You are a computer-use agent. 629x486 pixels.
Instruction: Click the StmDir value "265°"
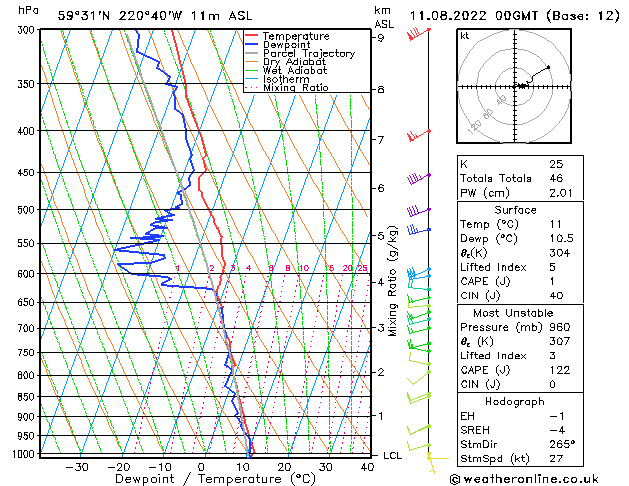[x=562, y=444]
